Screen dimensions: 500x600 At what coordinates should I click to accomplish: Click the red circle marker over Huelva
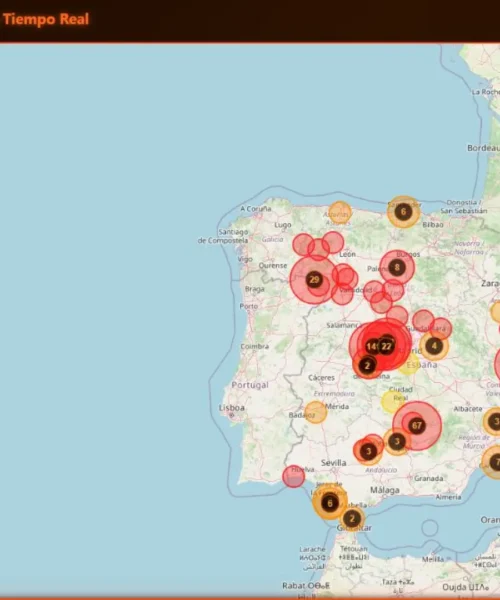pos(293,476)
